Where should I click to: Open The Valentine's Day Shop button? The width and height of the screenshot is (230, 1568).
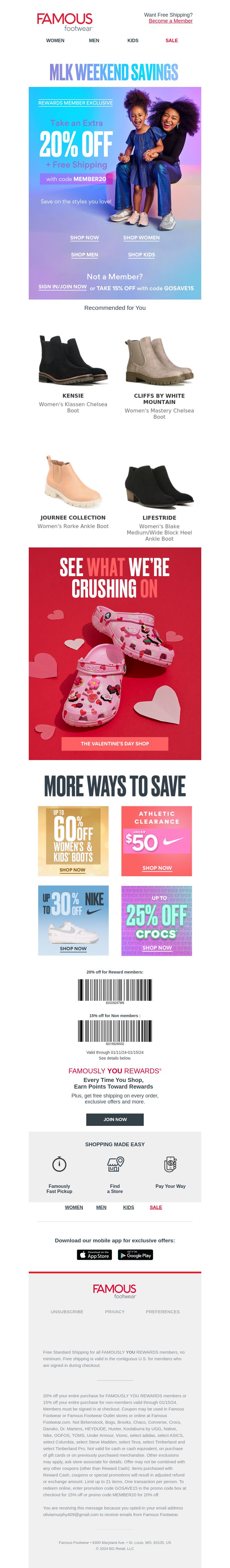click(x=115, y=743)
